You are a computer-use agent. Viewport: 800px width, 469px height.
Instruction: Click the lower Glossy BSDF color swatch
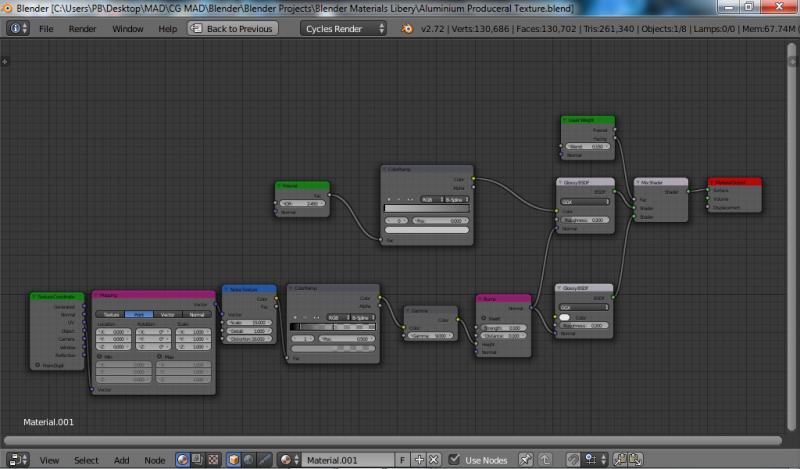coord(566,317)
